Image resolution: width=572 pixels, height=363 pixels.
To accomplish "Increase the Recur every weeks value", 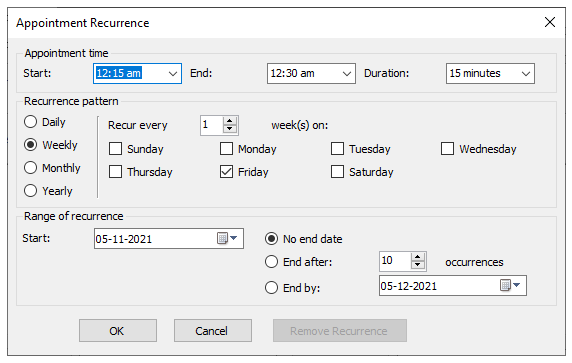I will (x=229, y=121).
